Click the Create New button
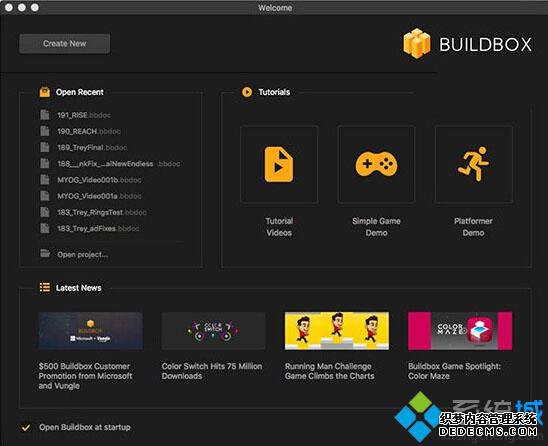Image resolution: width=548 pixels, height=446 pixels. point(65,44)
